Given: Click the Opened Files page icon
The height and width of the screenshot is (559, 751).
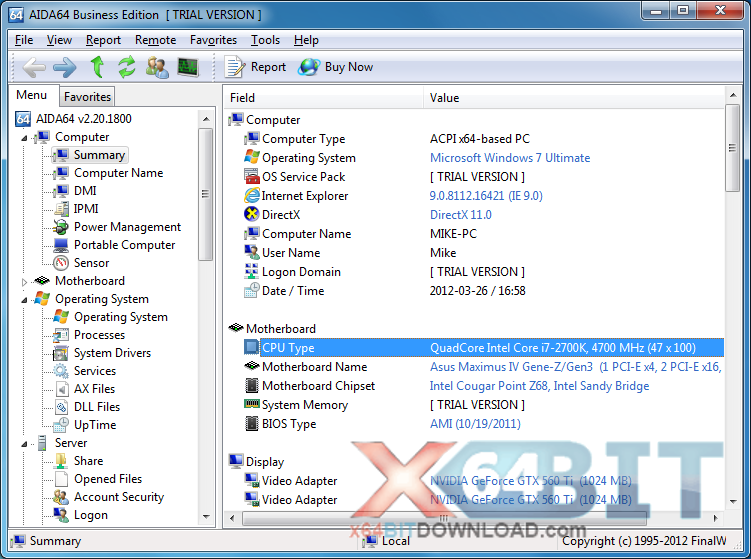Looking at the screenshot, I should [61, 479].
